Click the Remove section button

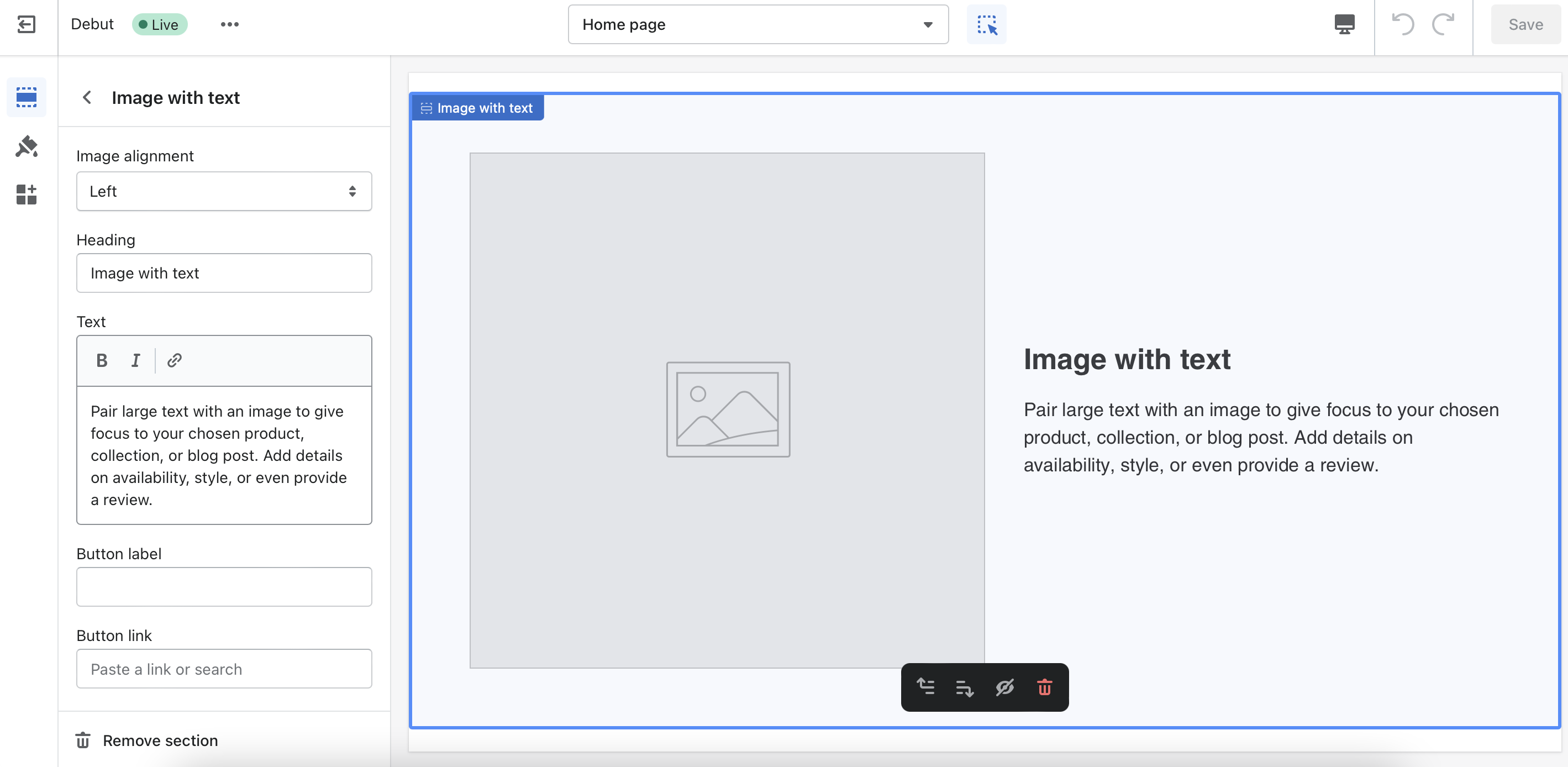147,740
